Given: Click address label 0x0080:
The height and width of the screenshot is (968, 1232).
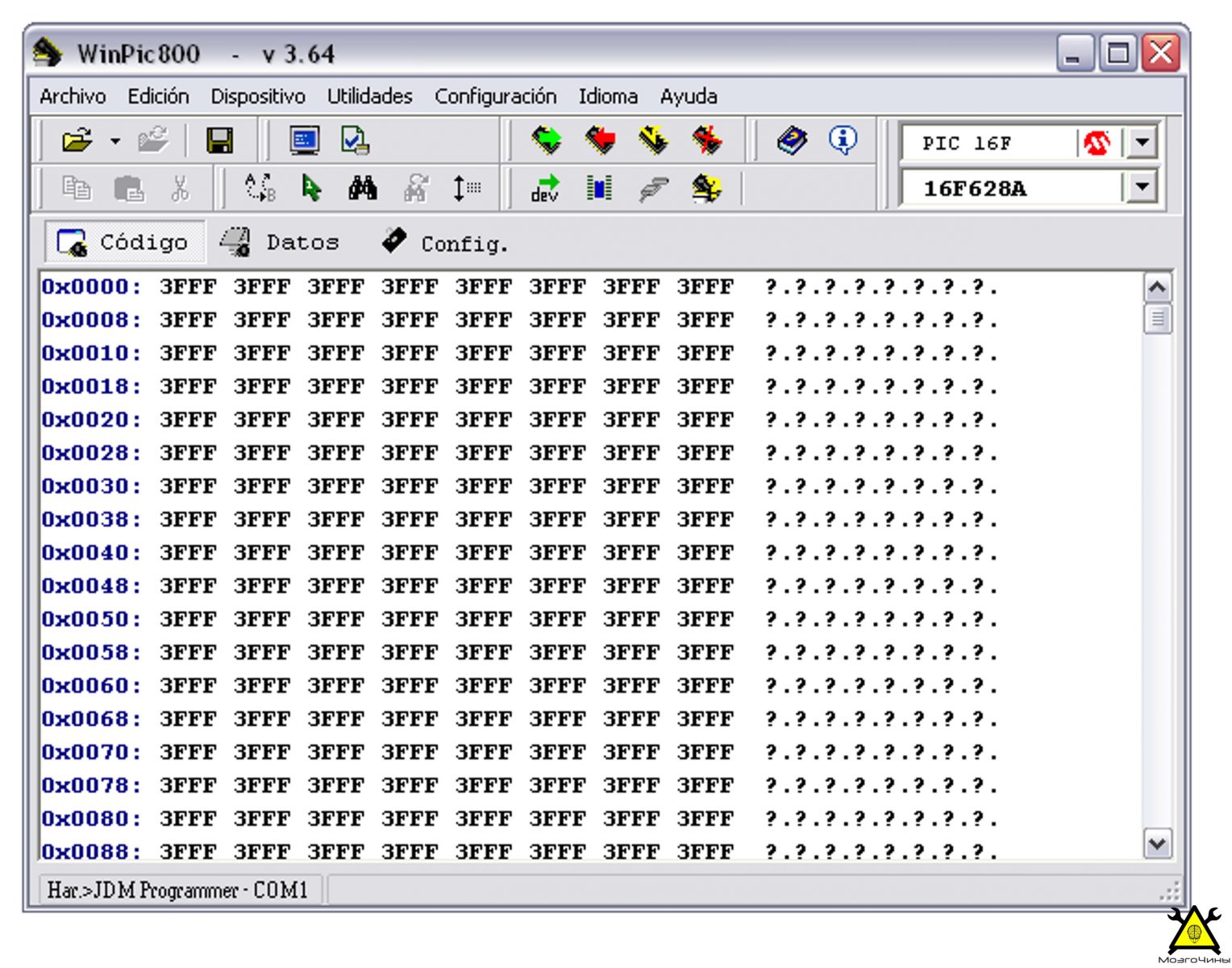Looking at the screenshot, I should coord(91,819).
